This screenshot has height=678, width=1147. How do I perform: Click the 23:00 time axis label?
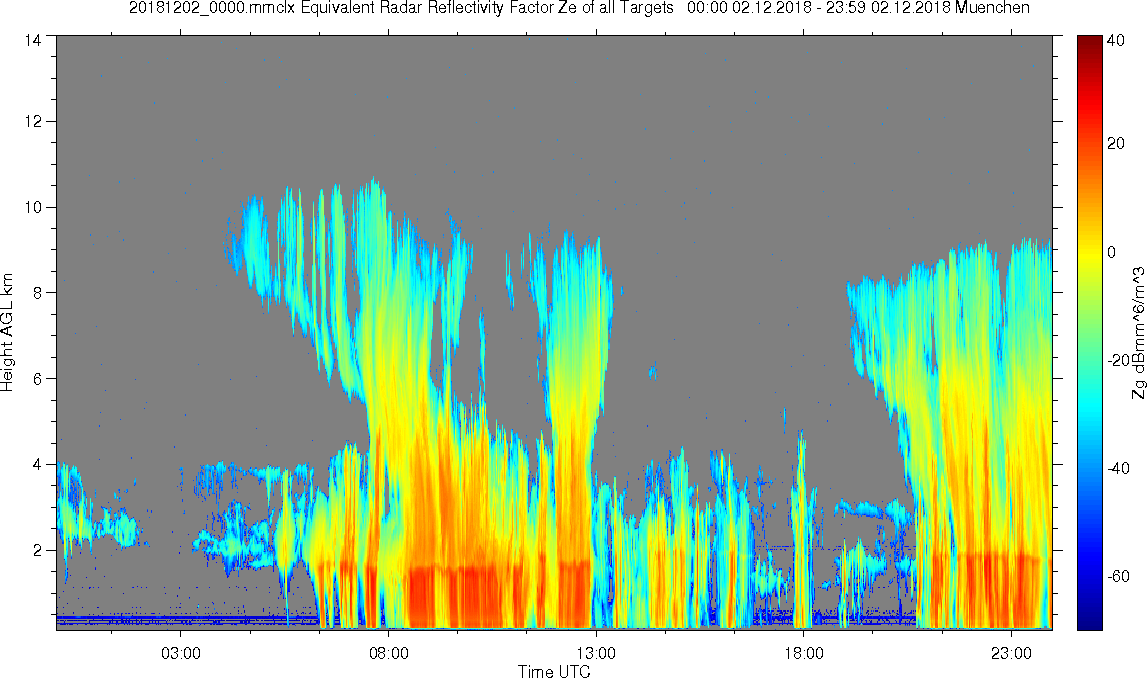point(1012,653)
